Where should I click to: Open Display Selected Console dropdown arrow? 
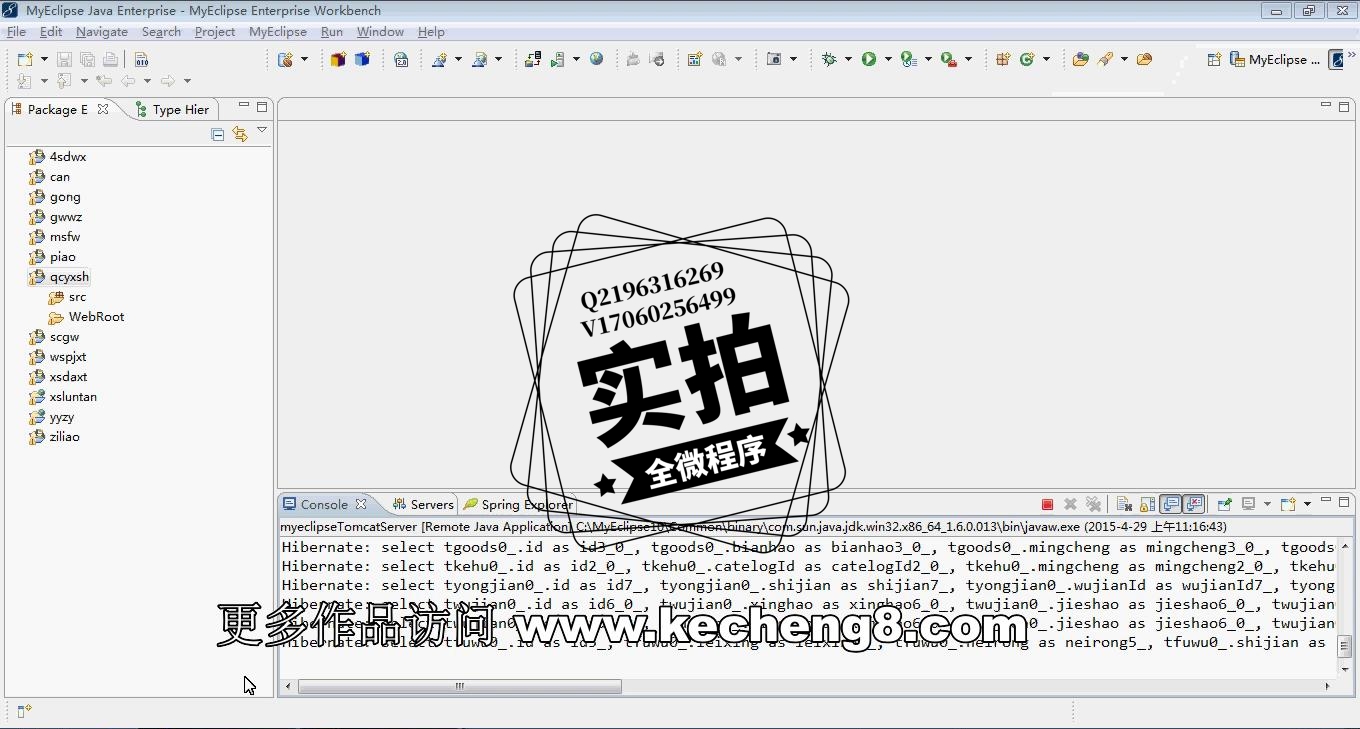(x=1267, y=504)
